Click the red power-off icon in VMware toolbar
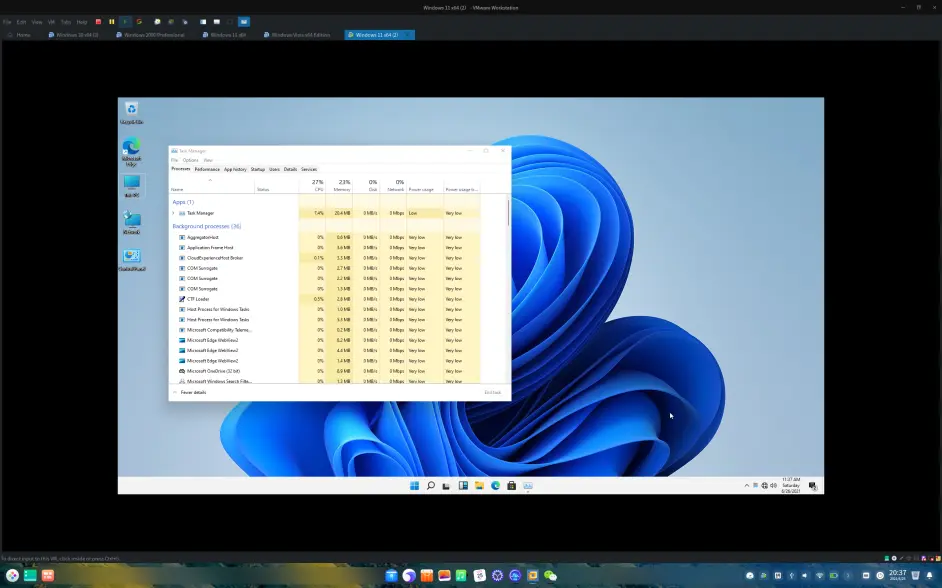 (x=99, y=22)
